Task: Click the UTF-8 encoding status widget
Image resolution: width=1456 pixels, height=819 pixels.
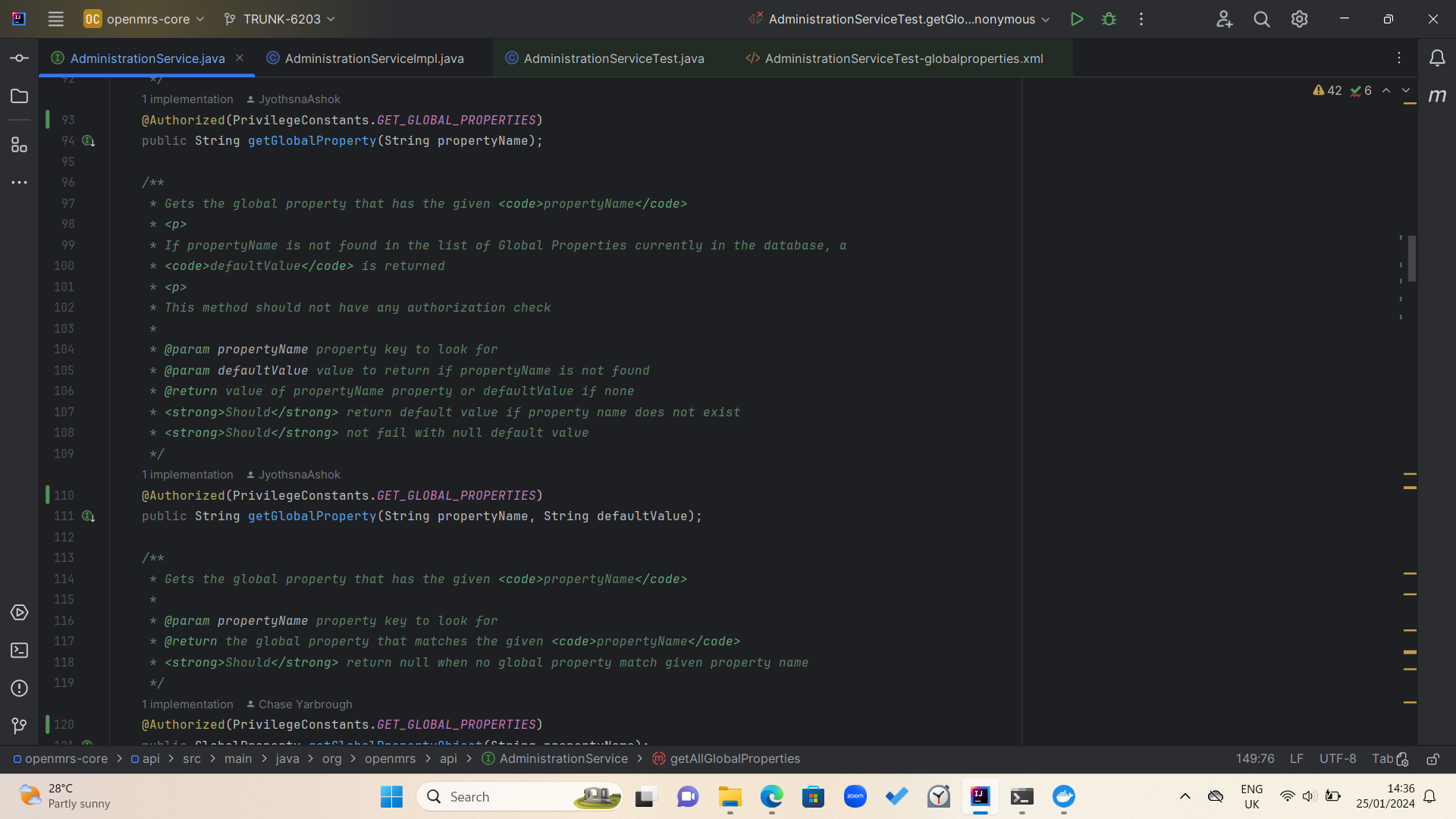Action: [x=1337, y=758]
